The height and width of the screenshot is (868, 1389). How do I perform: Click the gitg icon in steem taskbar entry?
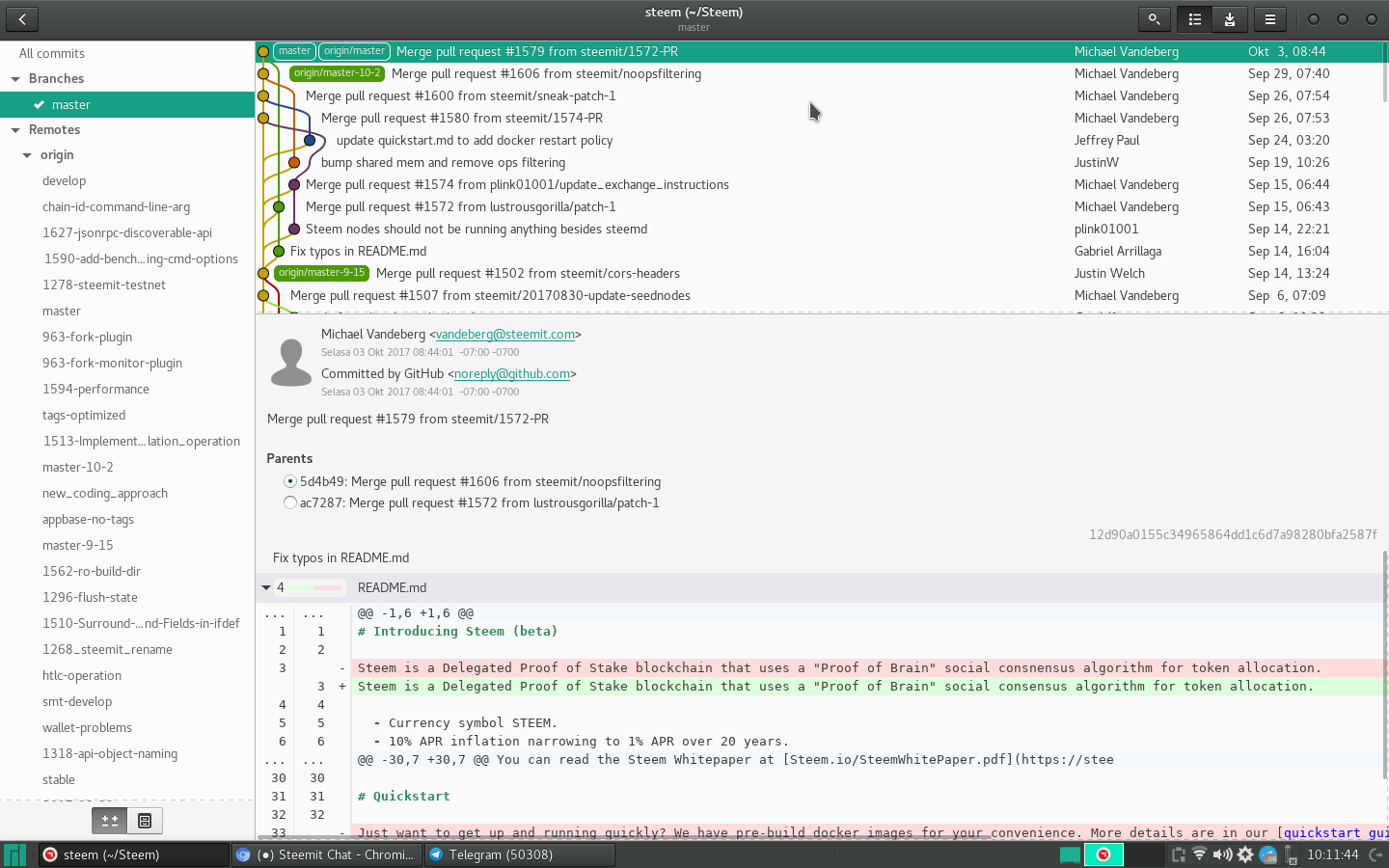pyautogui.click(x=50, y=854)
